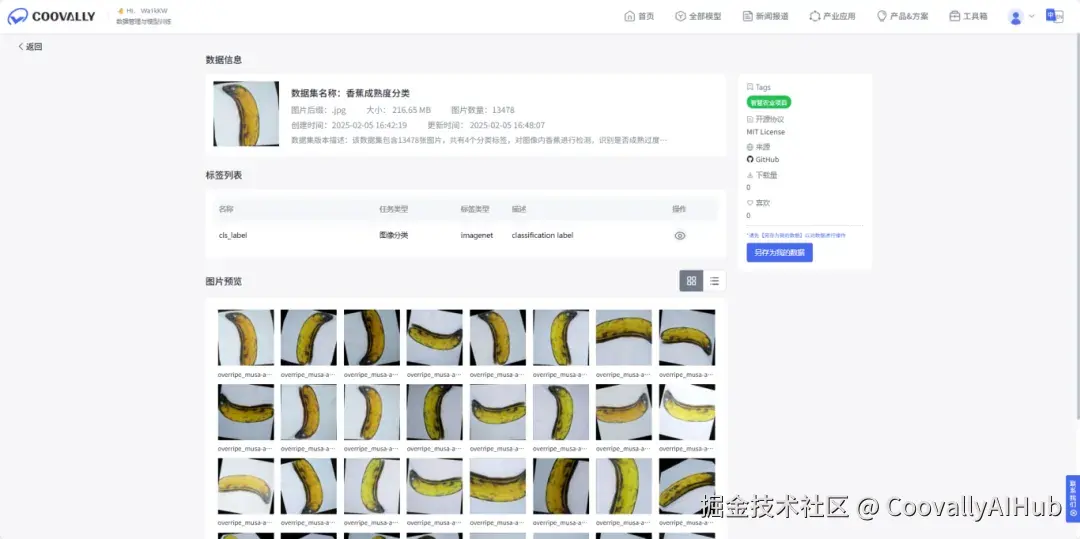Switch image preview to grid view
The height and width of the screenshot is (539, 1080).
tap(691, 281)
